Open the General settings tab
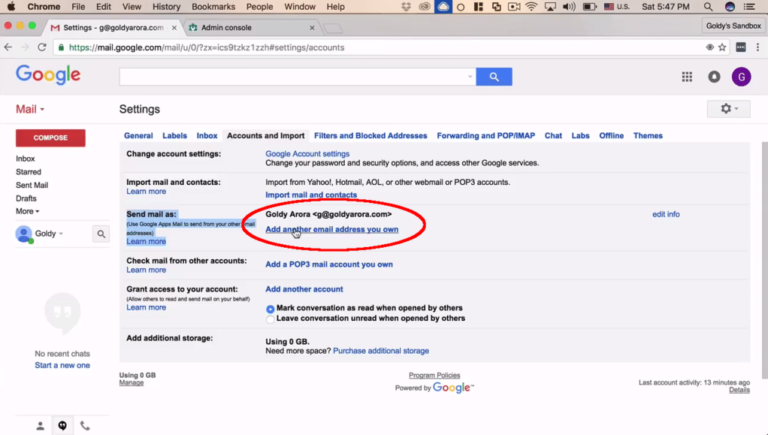Screen dimensions: 768x435 pyautogui.click(x=138, y=136)
